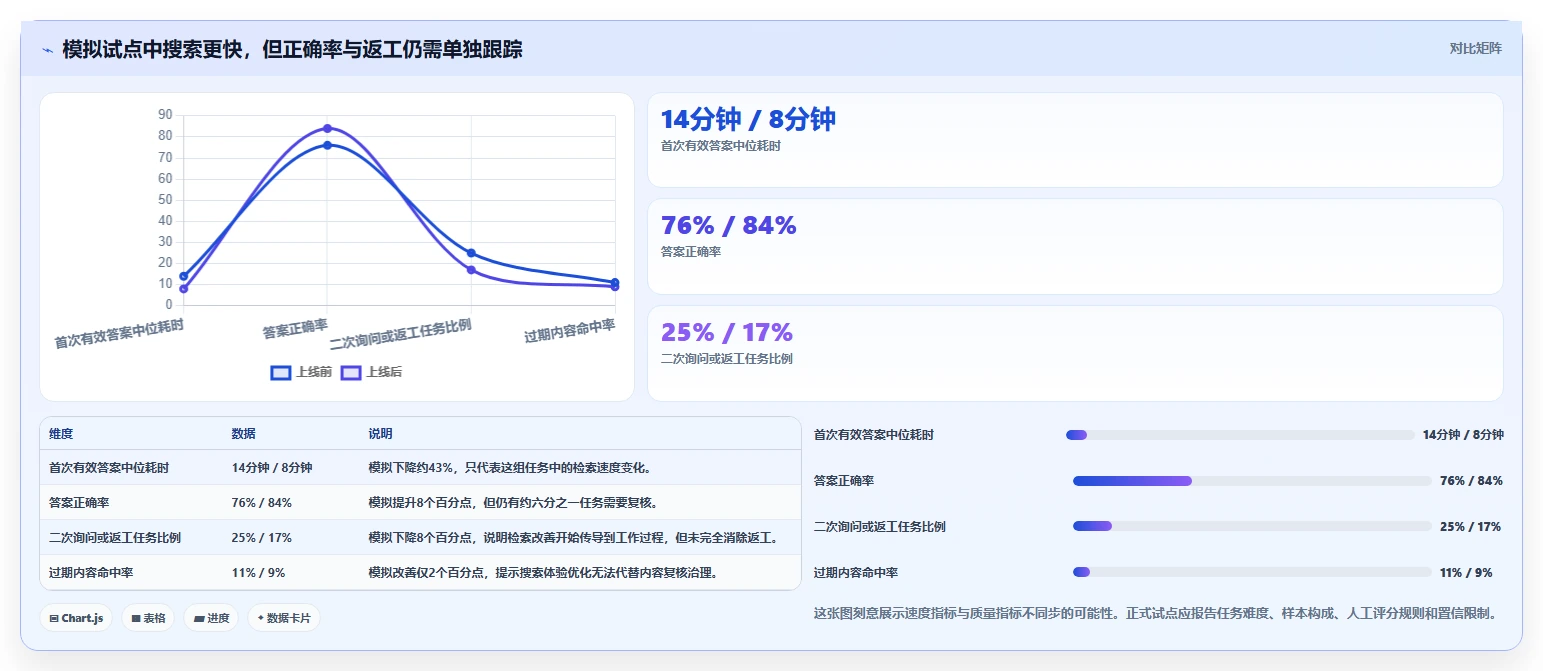Click the 11% / 9% progress value label
This screenshot has width=1543, height=671.
[1466, 573]
